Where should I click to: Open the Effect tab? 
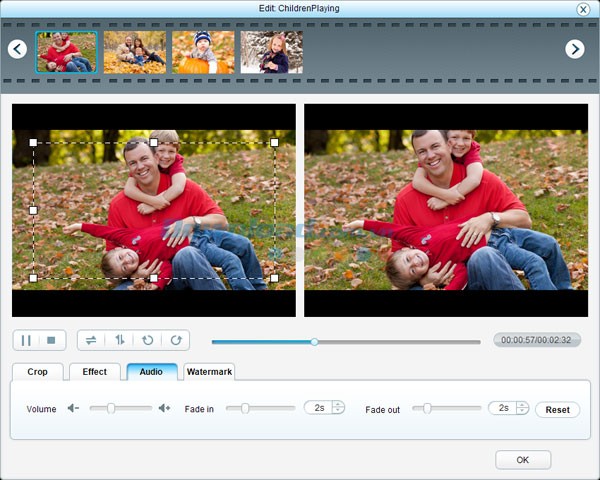(94, 372)
